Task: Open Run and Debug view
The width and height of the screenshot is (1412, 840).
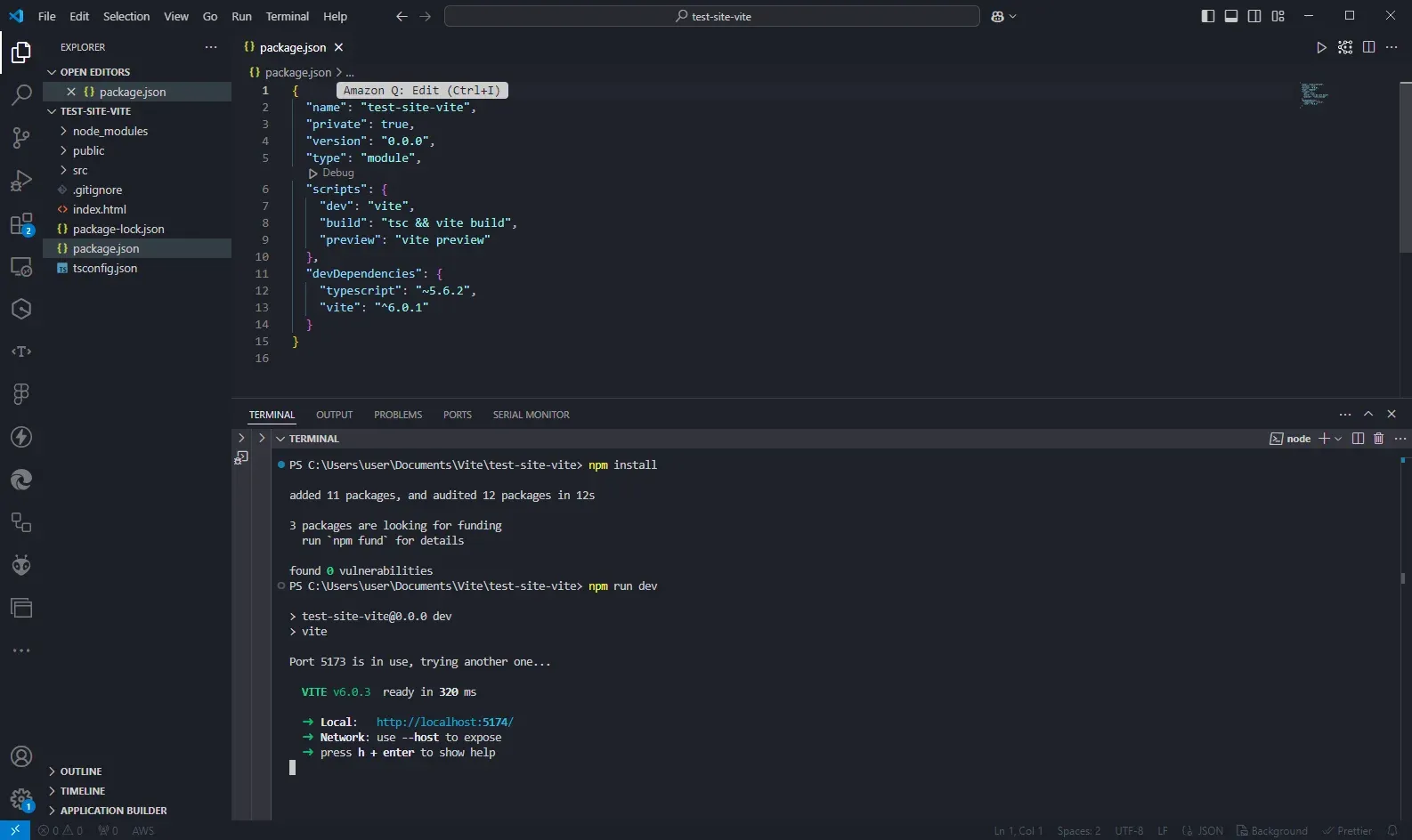Action: click(21, 181)
